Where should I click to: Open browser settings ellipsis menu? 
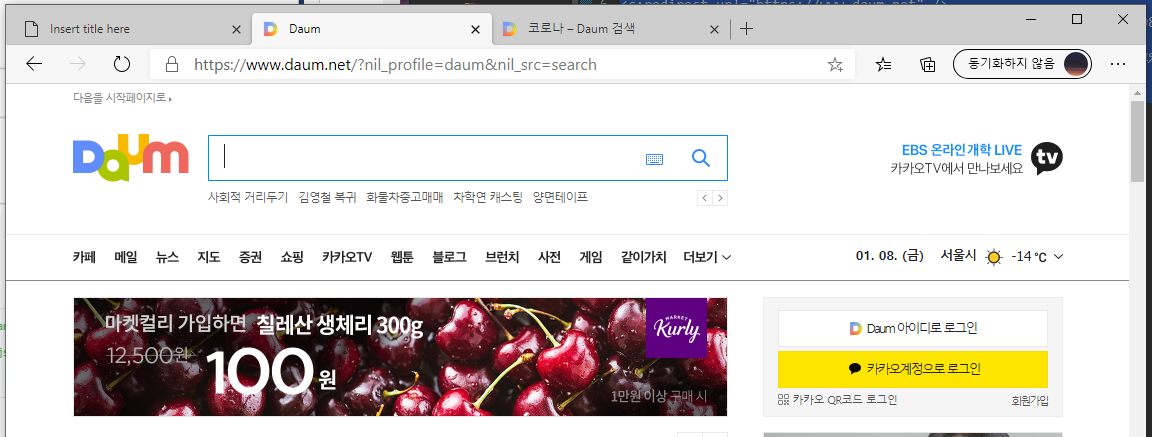coord(1117,65)
